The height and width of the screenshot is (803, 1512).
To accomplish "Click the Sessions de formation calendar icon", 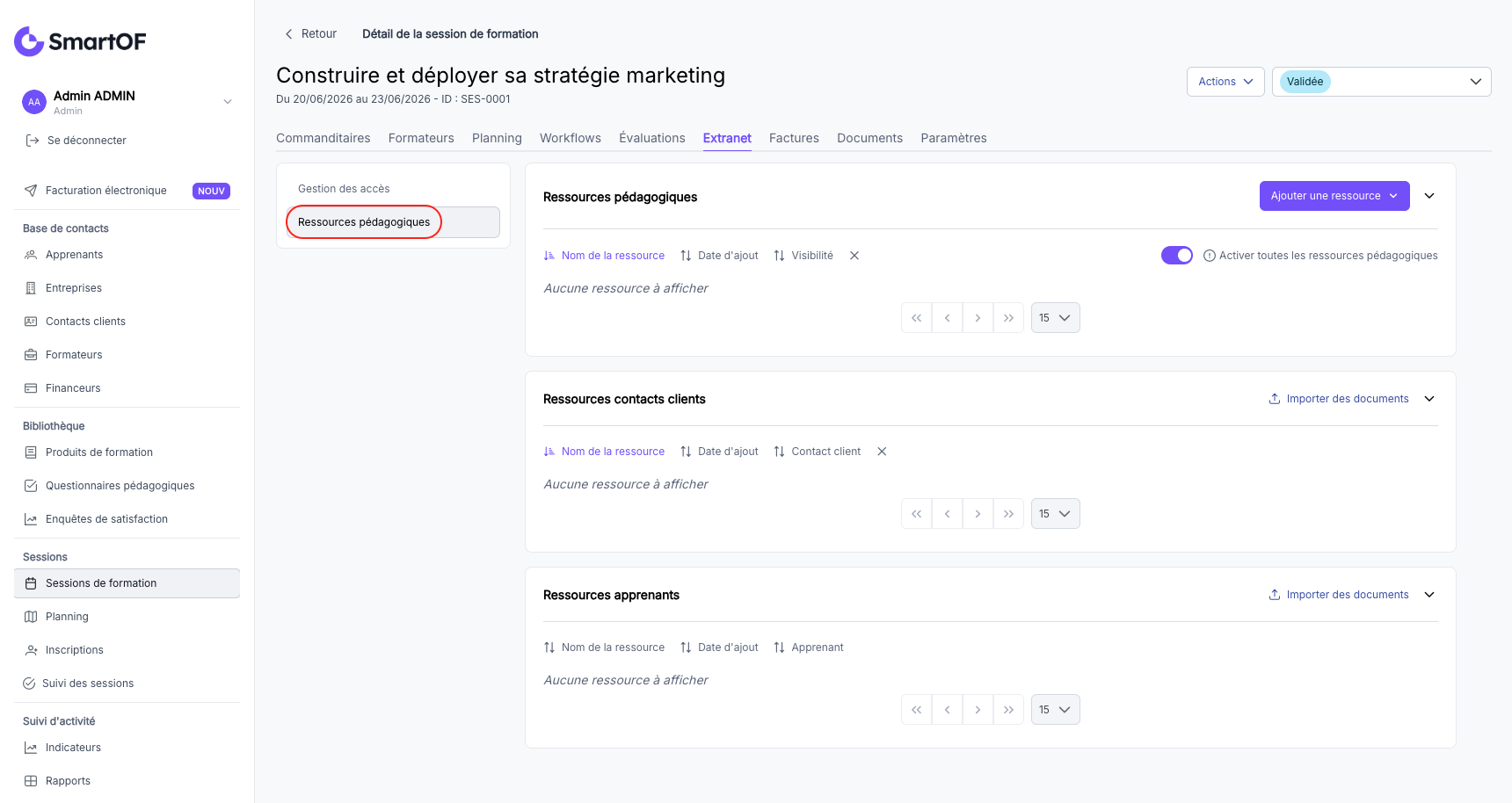I will pyautogui.click(x=31, y=583).
